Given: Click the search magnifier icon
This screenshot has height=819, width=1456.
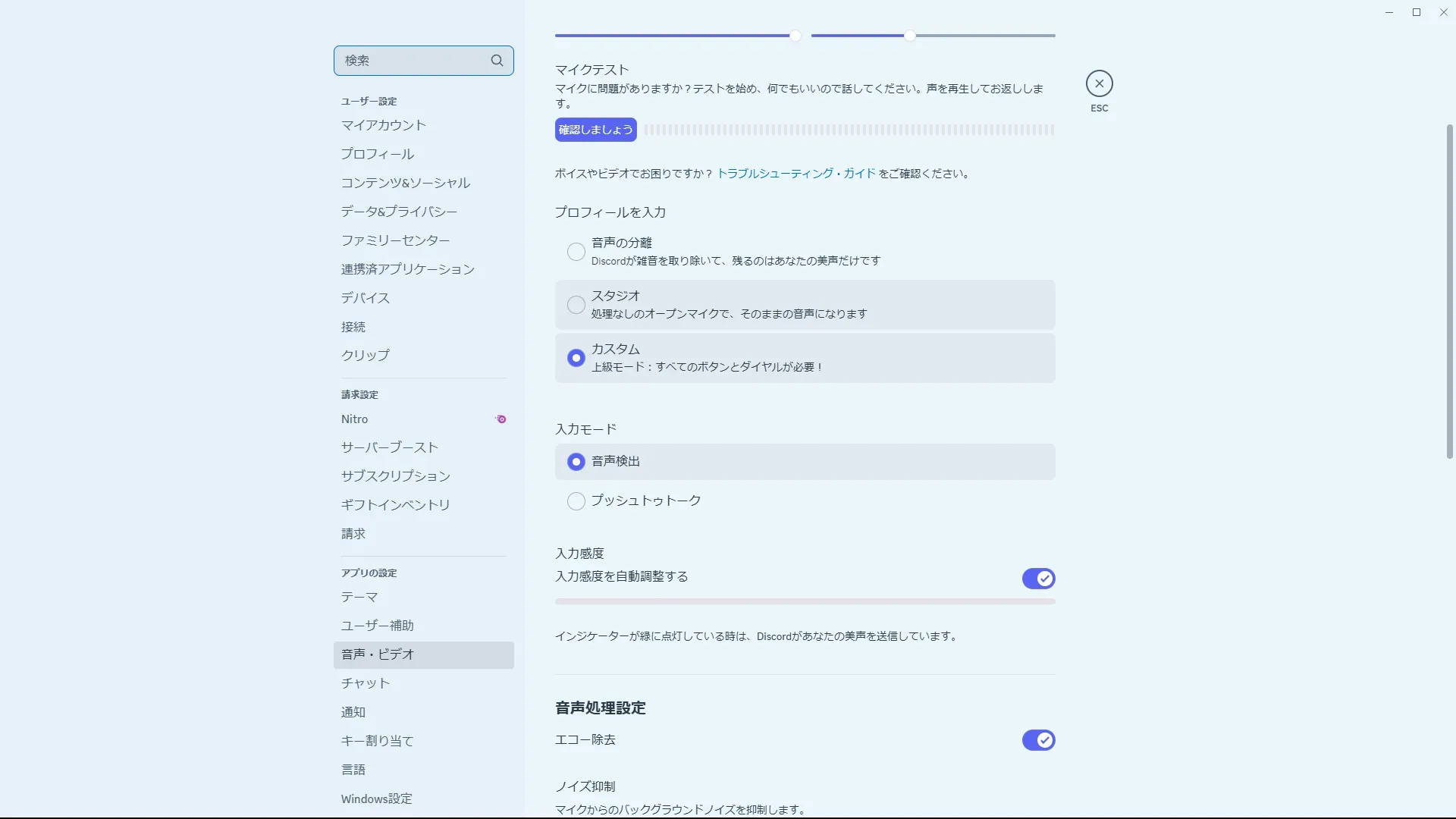Looking at the screenshot, I should (x=497, y=61).
